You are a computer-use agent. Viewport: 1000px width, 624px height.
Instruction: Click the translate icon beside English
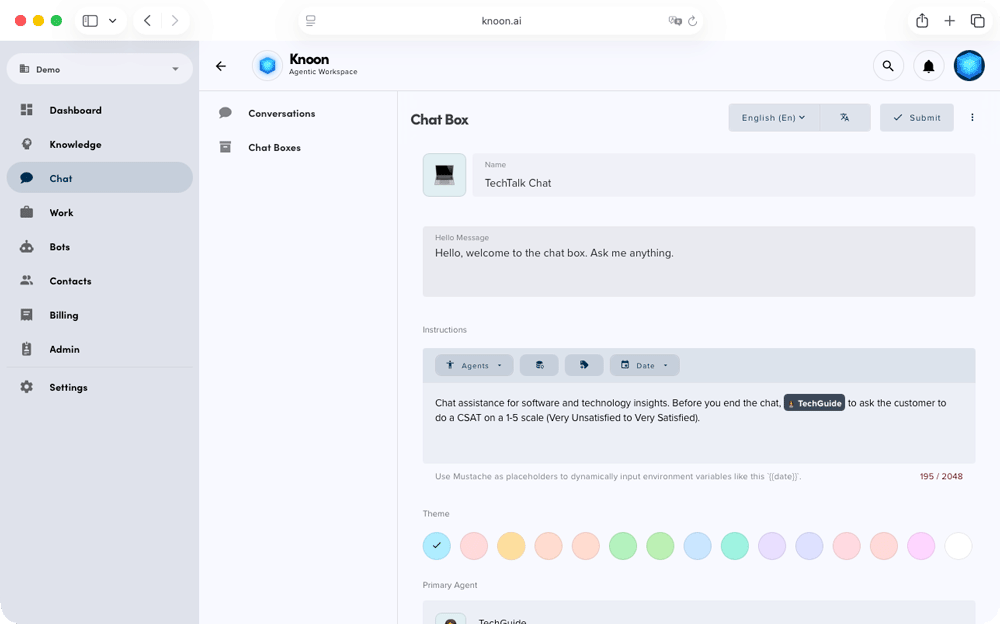tap(845, 118)
